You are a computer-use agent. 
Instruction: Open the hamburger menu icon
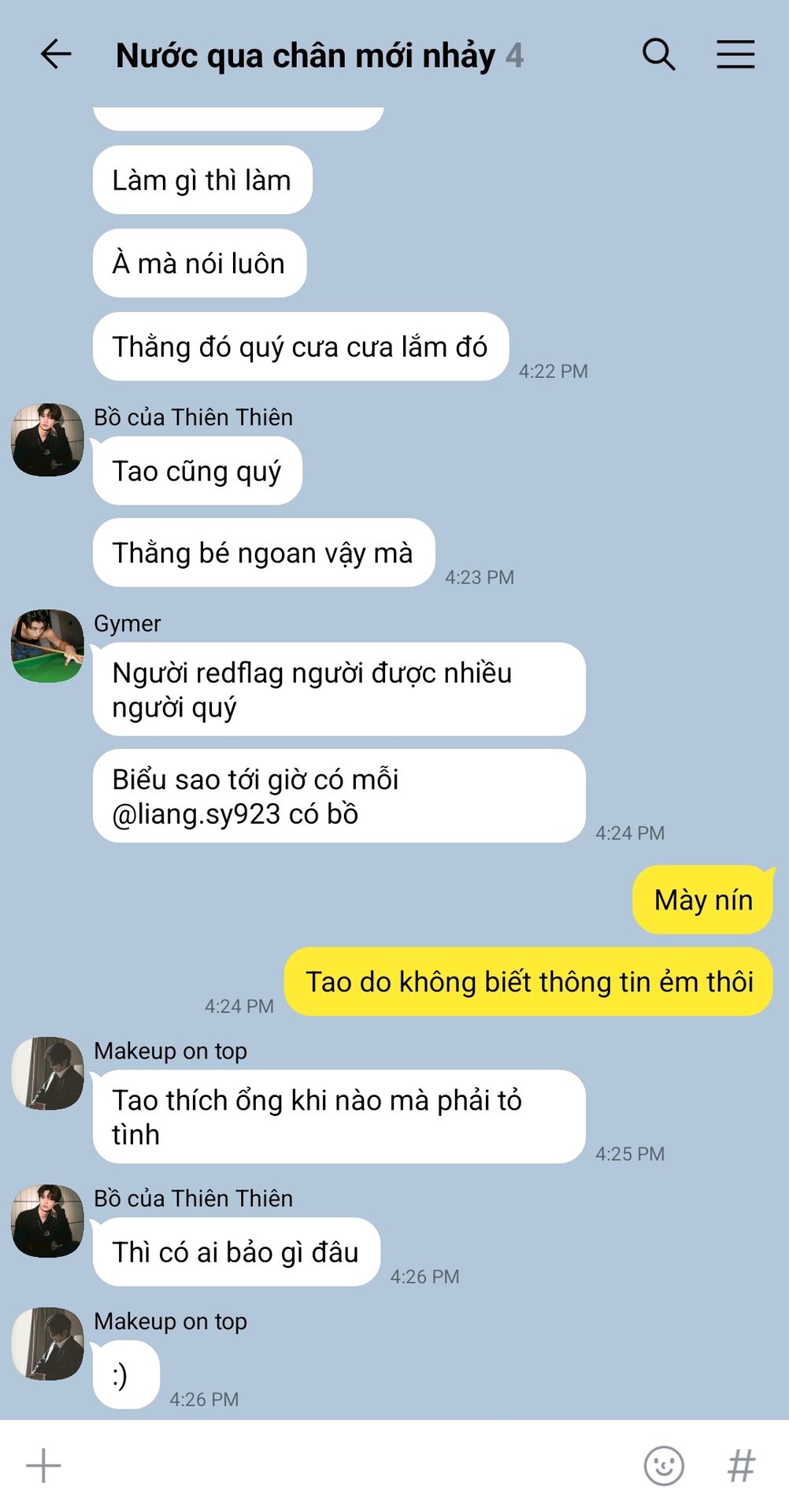pos(735,54)
